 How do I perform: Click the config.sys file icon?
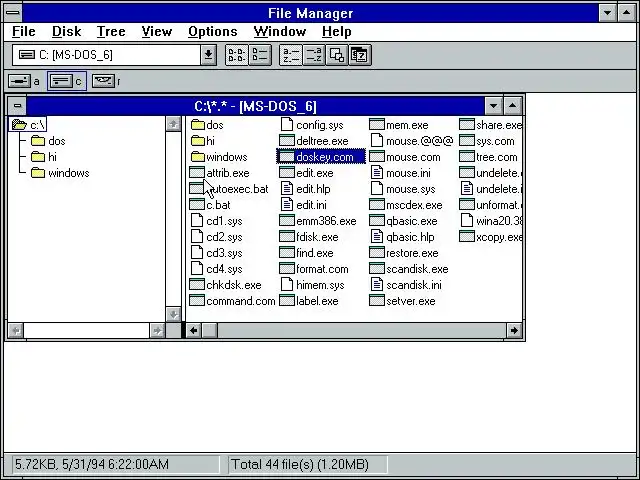coord(287,124)
